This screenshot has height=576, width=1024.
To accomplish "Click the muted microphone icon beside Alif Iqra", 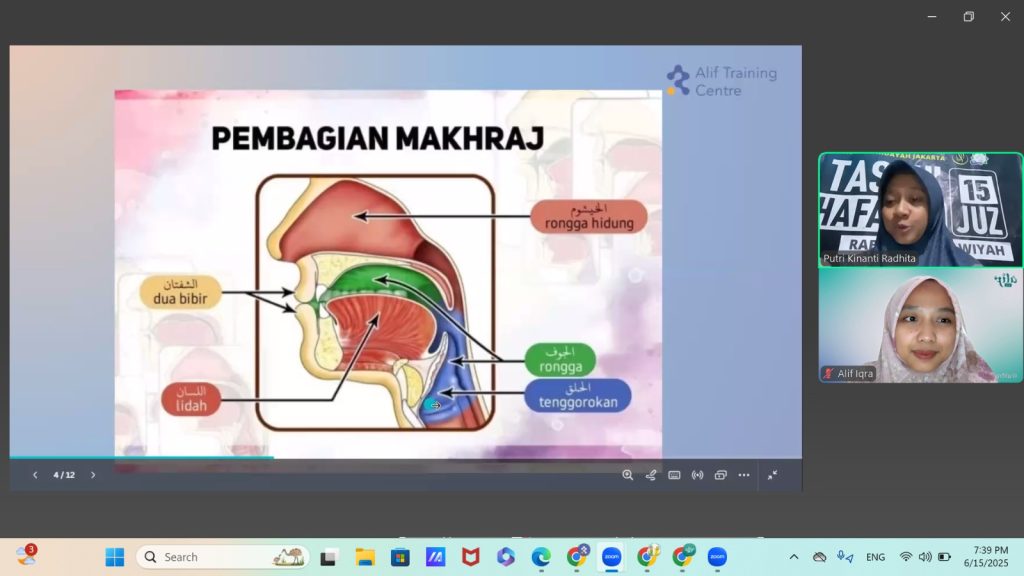I will [829, 374].
